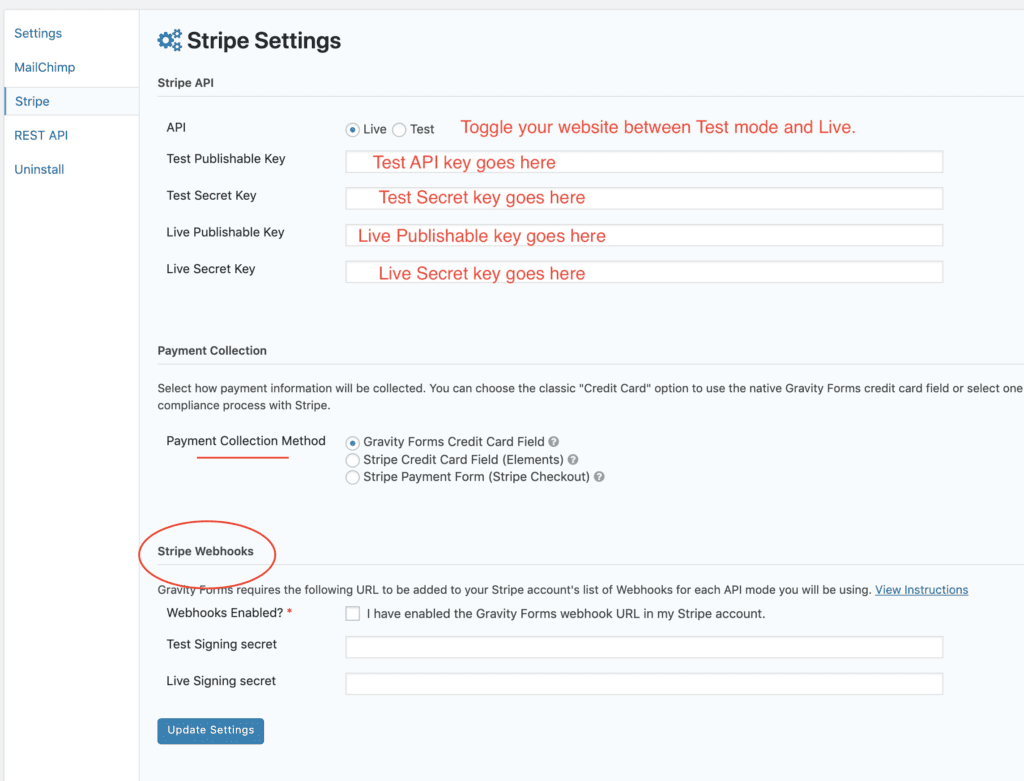Choose Stripe Credit Card Field (Elements) option
This screenshot has width=1024, height=781.
tap(353, 460)
